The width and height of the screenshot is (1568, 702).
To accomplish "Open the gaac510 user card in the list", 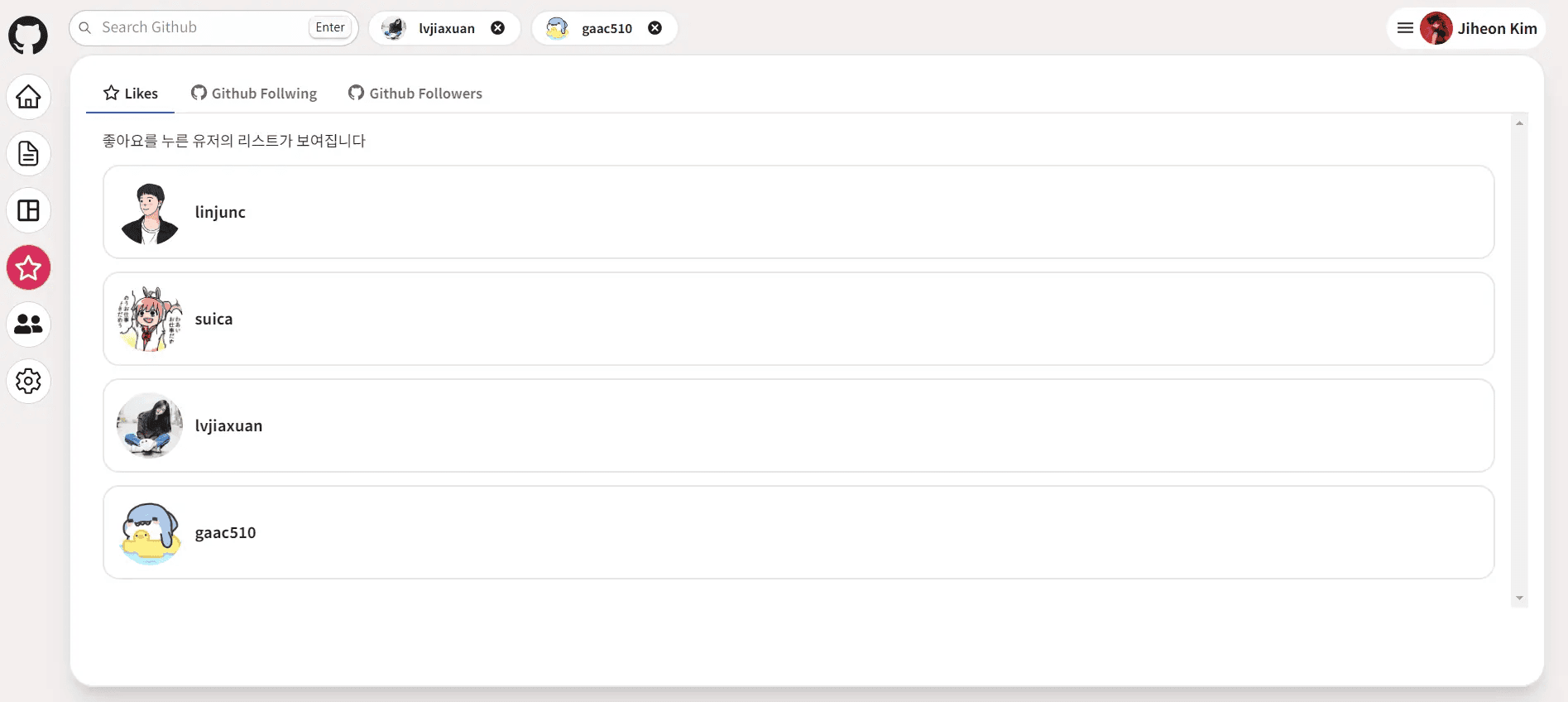I will coord(798,532).
